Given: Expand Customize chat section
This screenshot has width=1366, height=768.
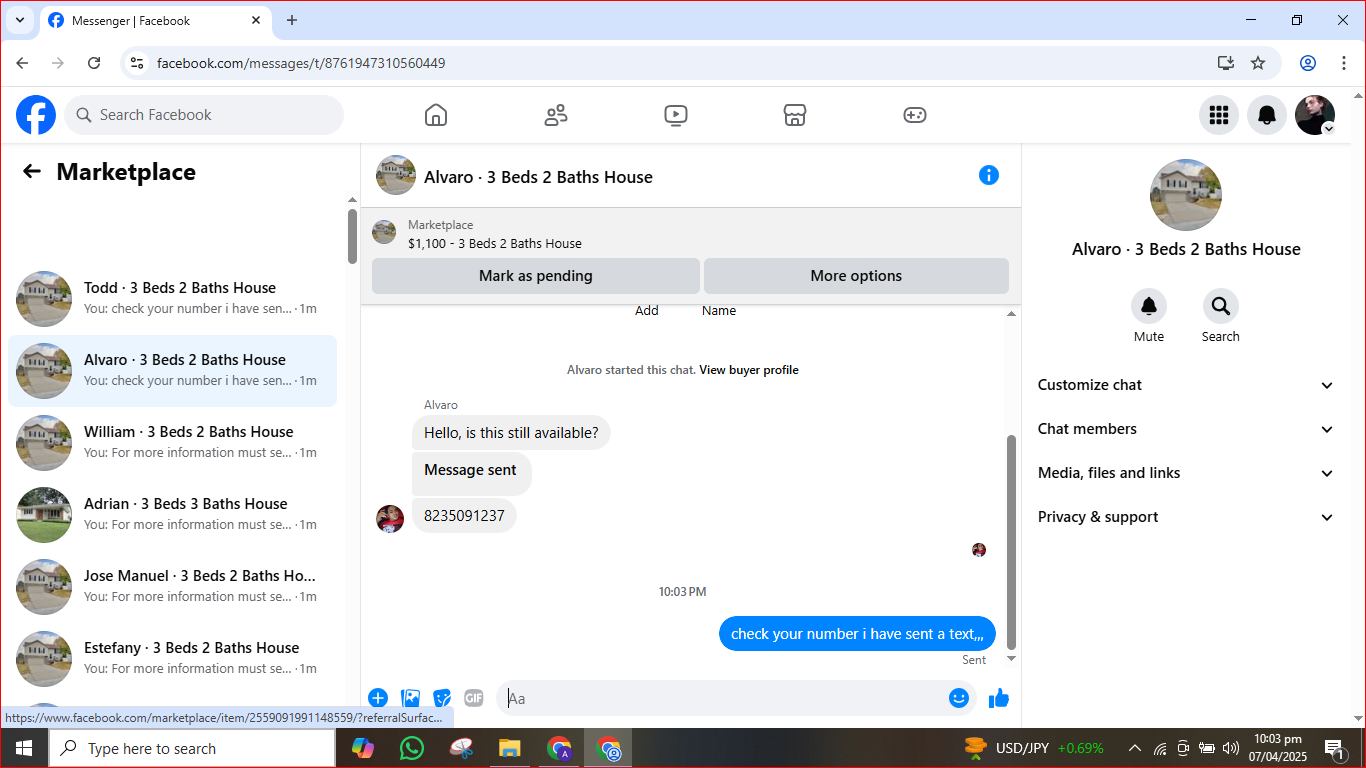Looking at the screenshot, I should click(x=1186, y=385).
